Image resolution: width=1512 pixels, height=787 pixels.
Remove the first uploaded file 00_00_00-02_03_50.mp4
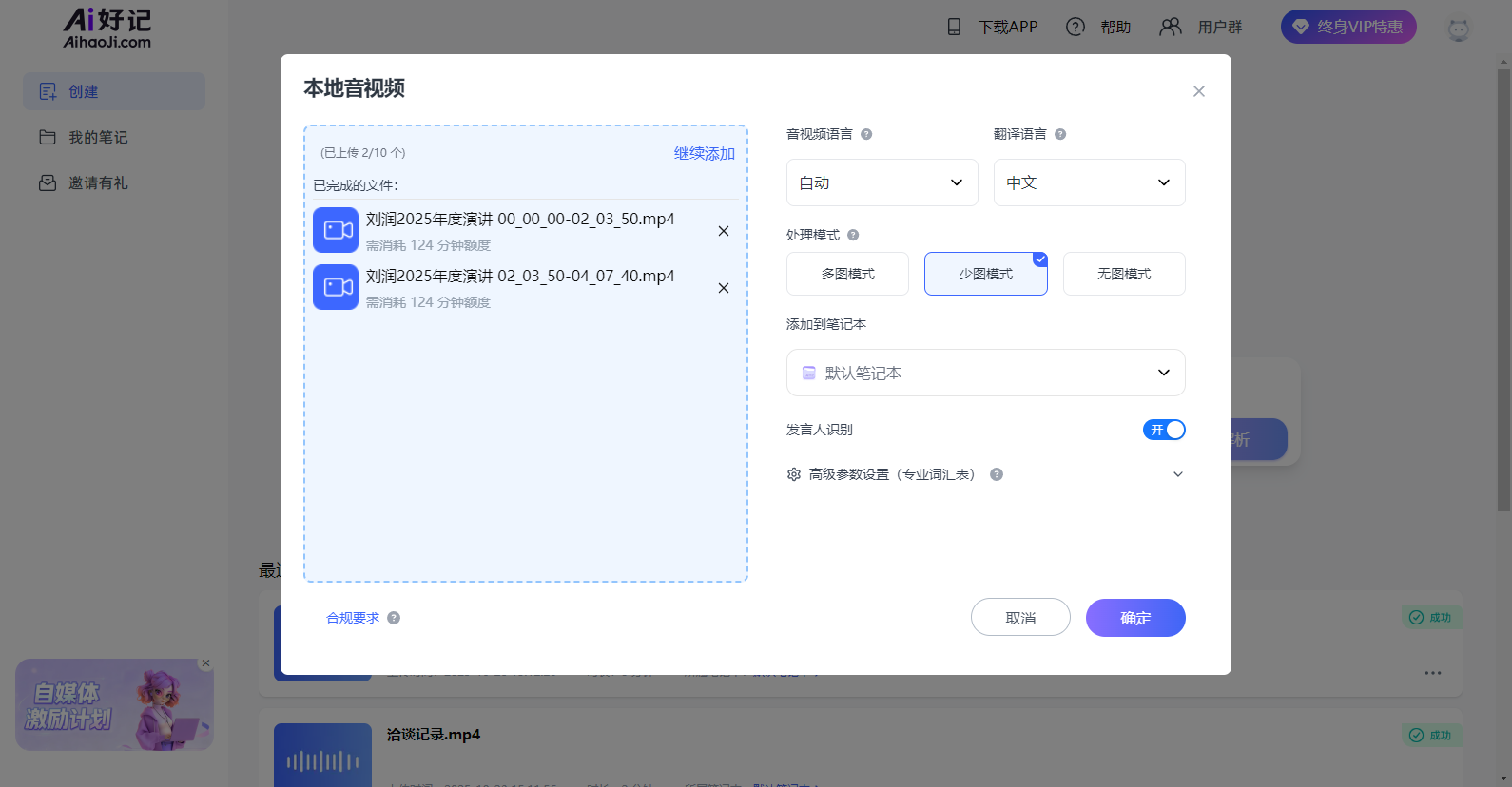tap(724, 231)
